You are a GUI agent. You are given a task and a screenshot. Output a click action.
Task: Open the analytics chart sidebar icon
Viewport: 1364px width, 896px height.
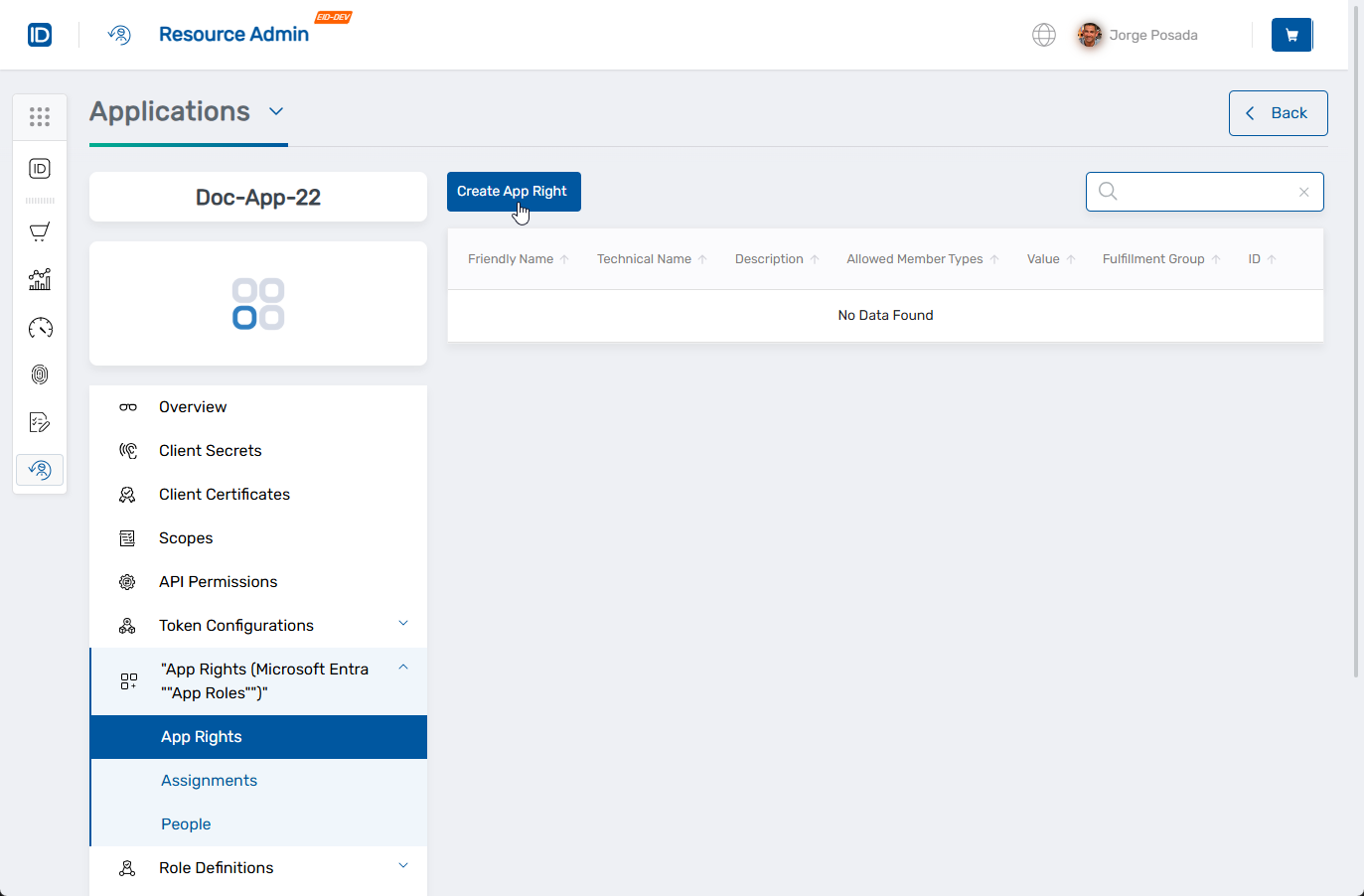[40, 279]
